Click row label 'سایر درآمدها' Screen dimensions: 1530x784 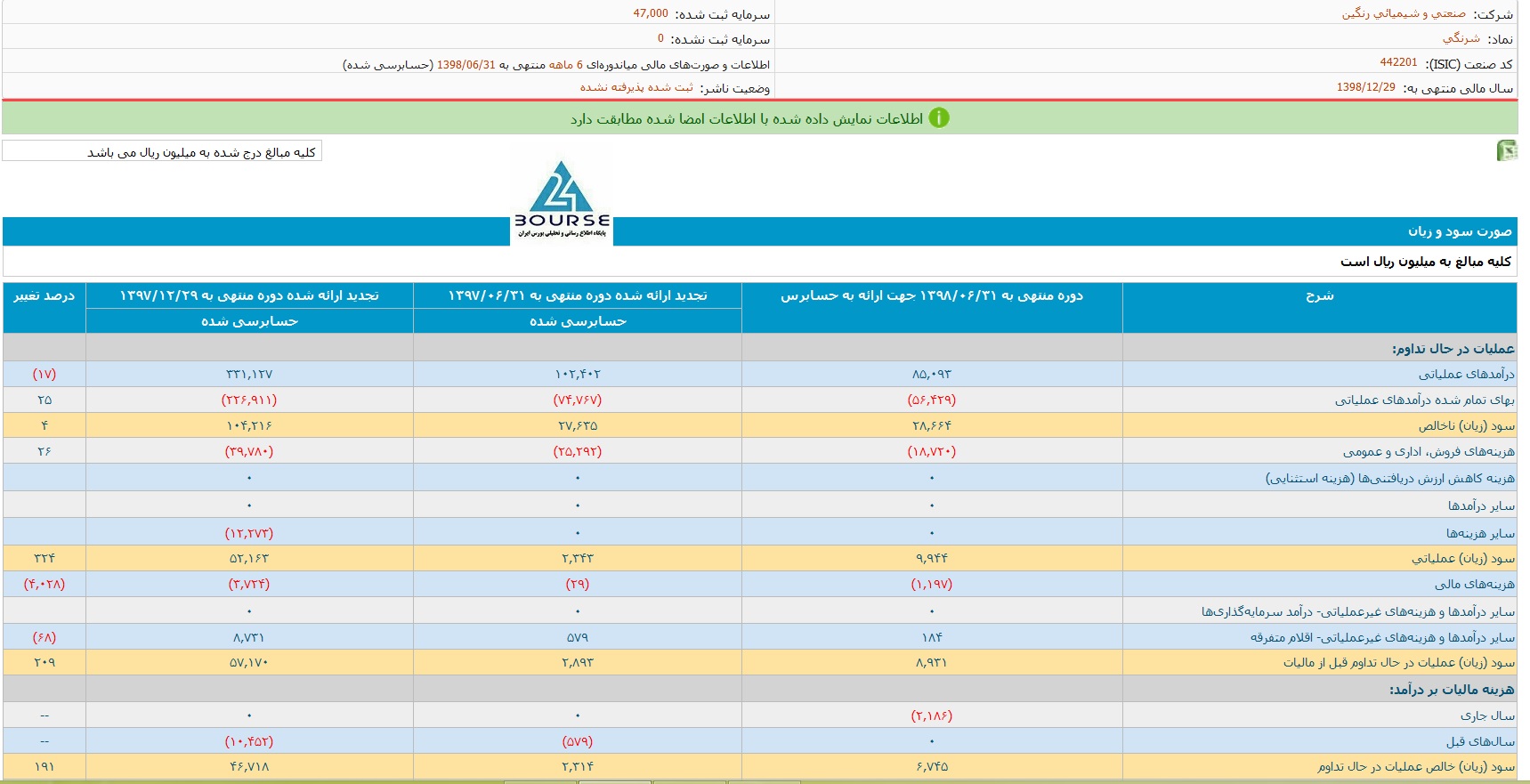click(x=1481, y=505)
